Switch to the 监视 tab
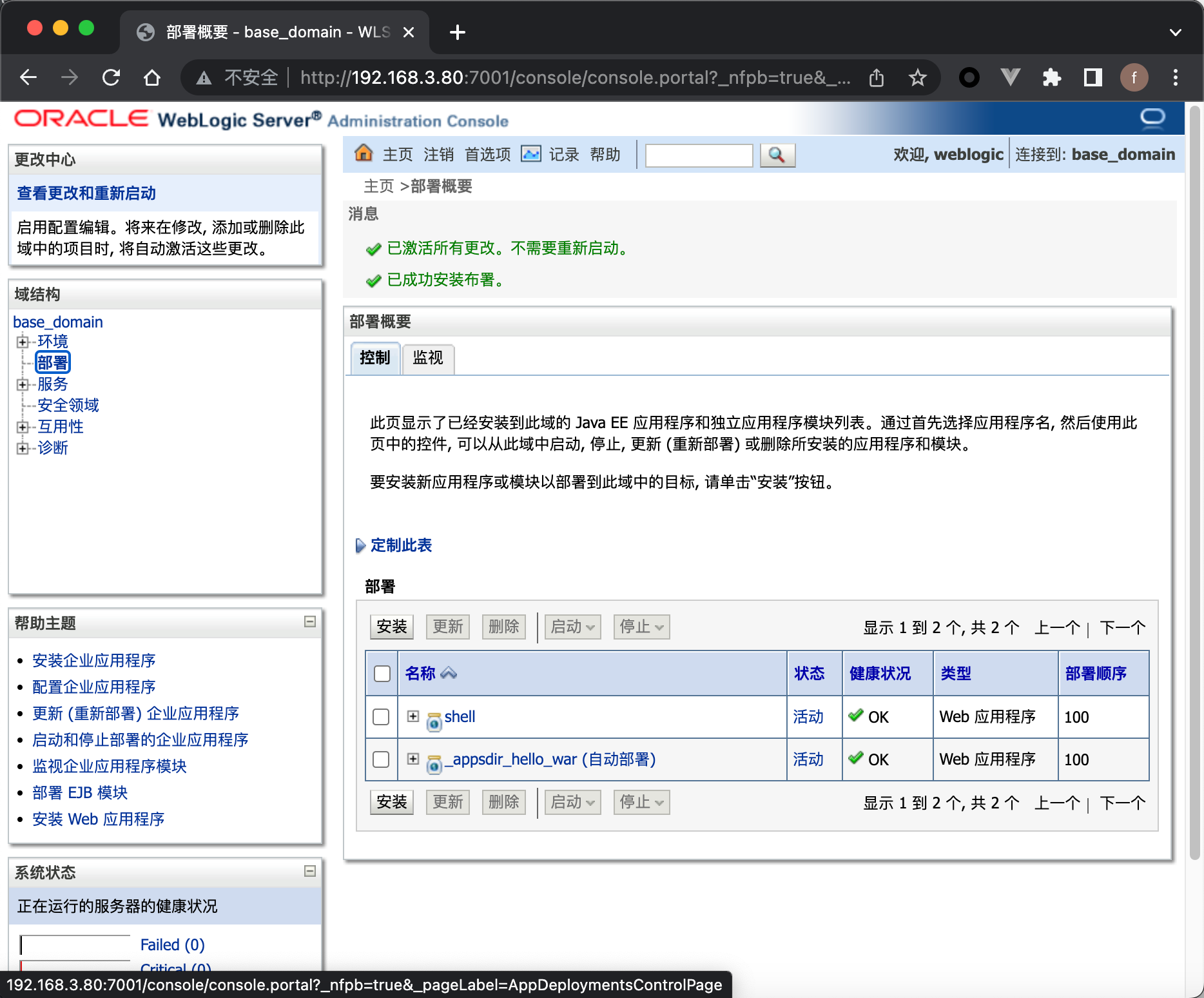The width and height of the screenshot is (1204, 998). [428, 358]
